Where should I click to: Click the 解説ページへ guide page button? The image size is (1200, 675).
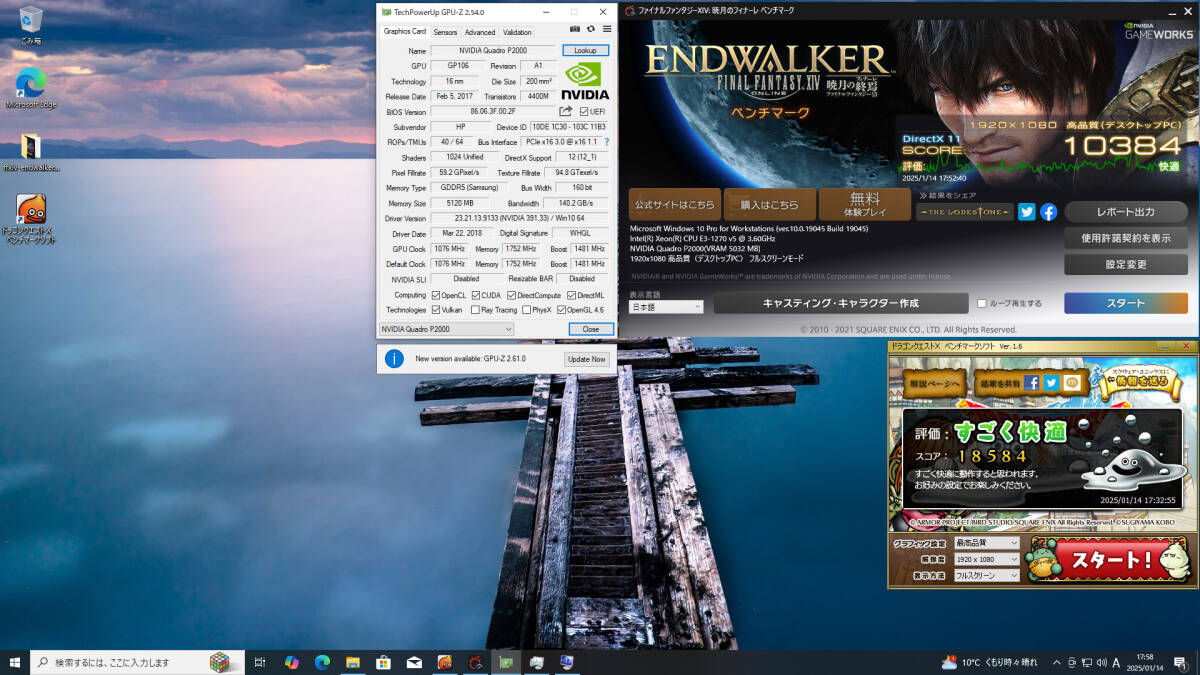click(934, 383)
